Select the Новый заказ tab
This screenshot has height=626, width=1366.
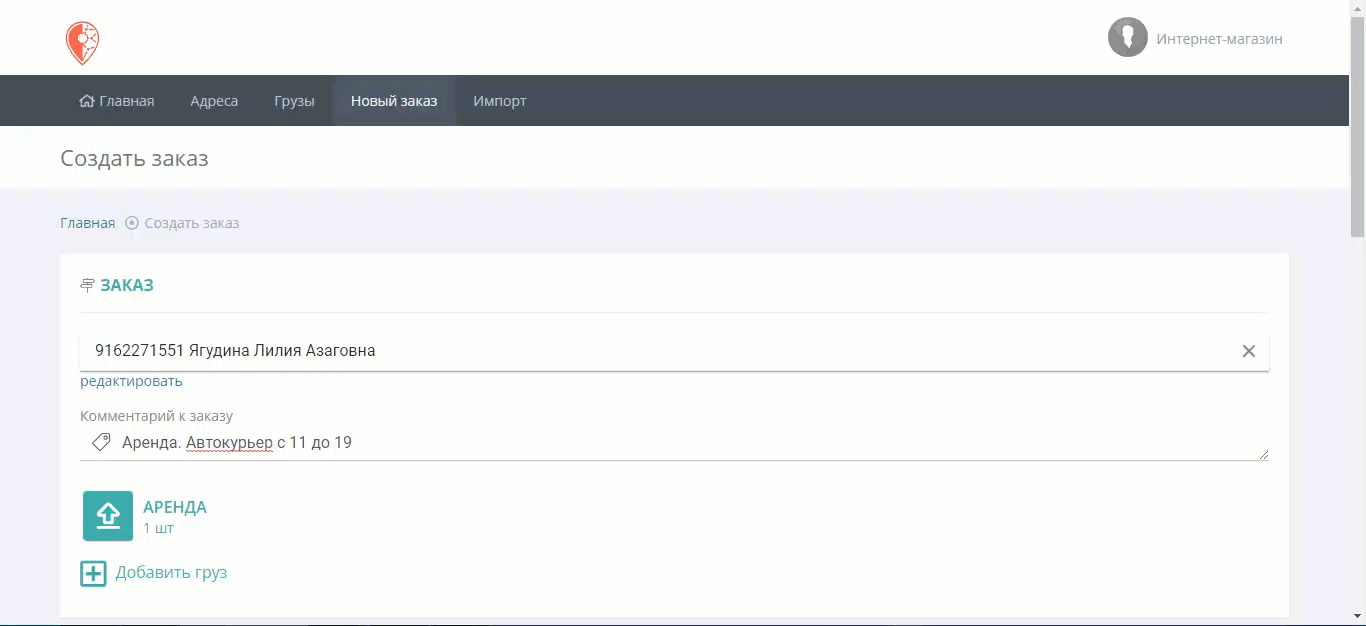point(394,101)
